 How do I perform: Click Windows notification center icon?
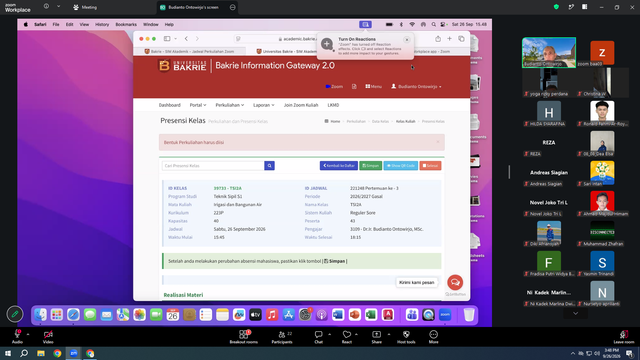point(630,353)
